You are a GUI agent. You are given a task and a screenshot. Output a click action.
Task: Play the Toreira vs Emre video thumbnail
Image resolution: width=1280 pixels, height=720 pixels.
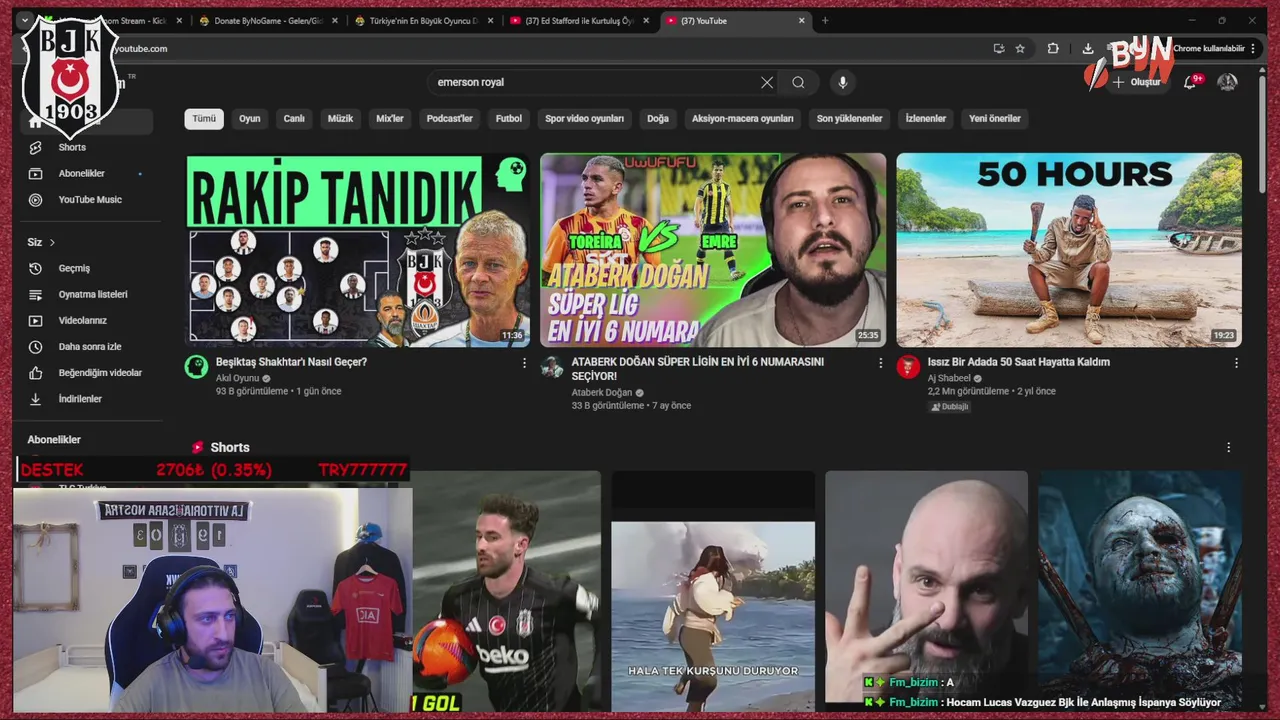(713, 250)
